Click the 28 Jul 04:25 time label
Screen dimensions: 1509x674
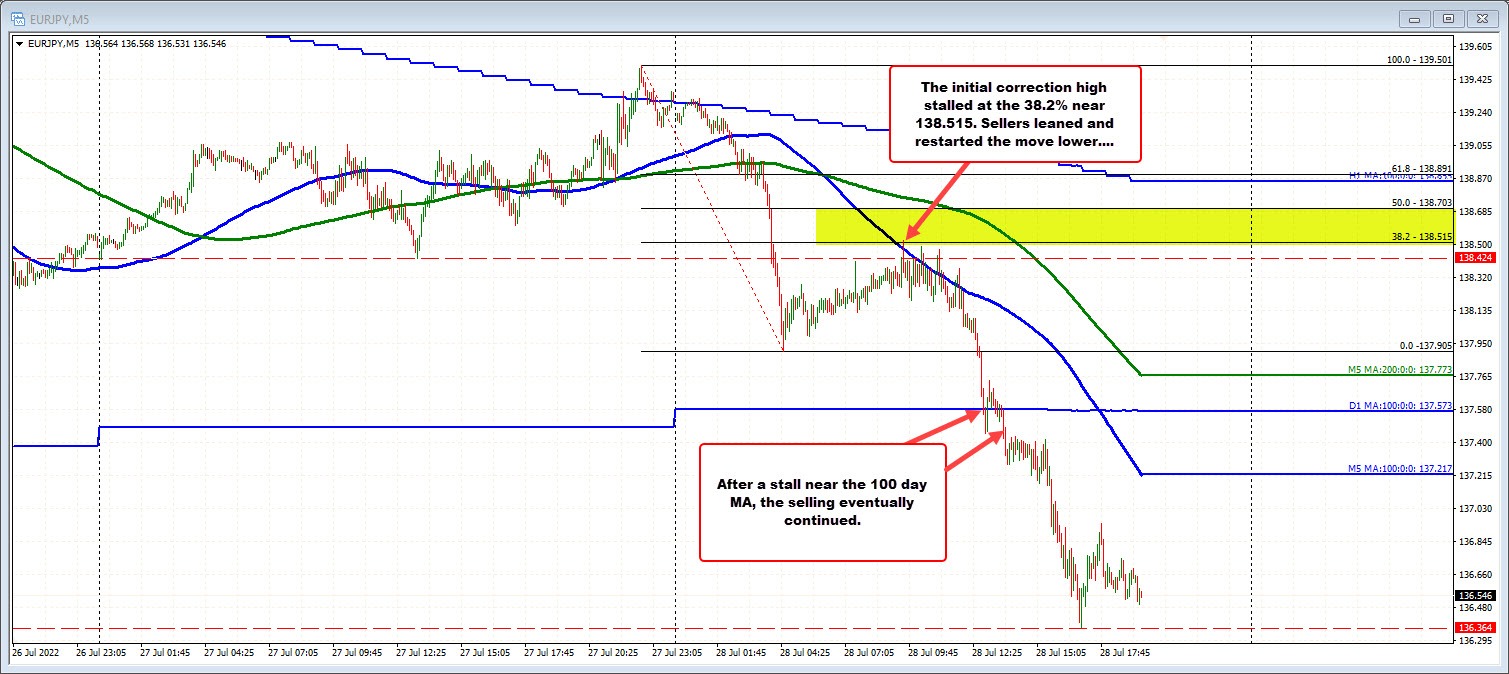pos(807,651)
